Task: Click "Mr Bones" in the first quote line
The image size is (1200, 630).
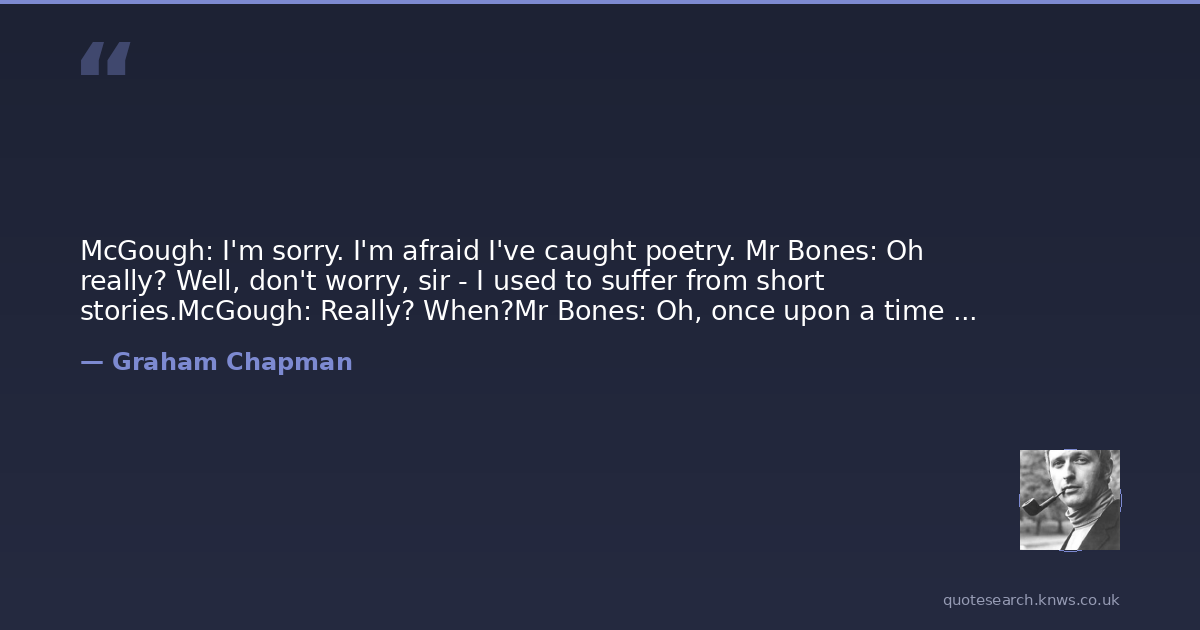Action: tap(808, 251)
